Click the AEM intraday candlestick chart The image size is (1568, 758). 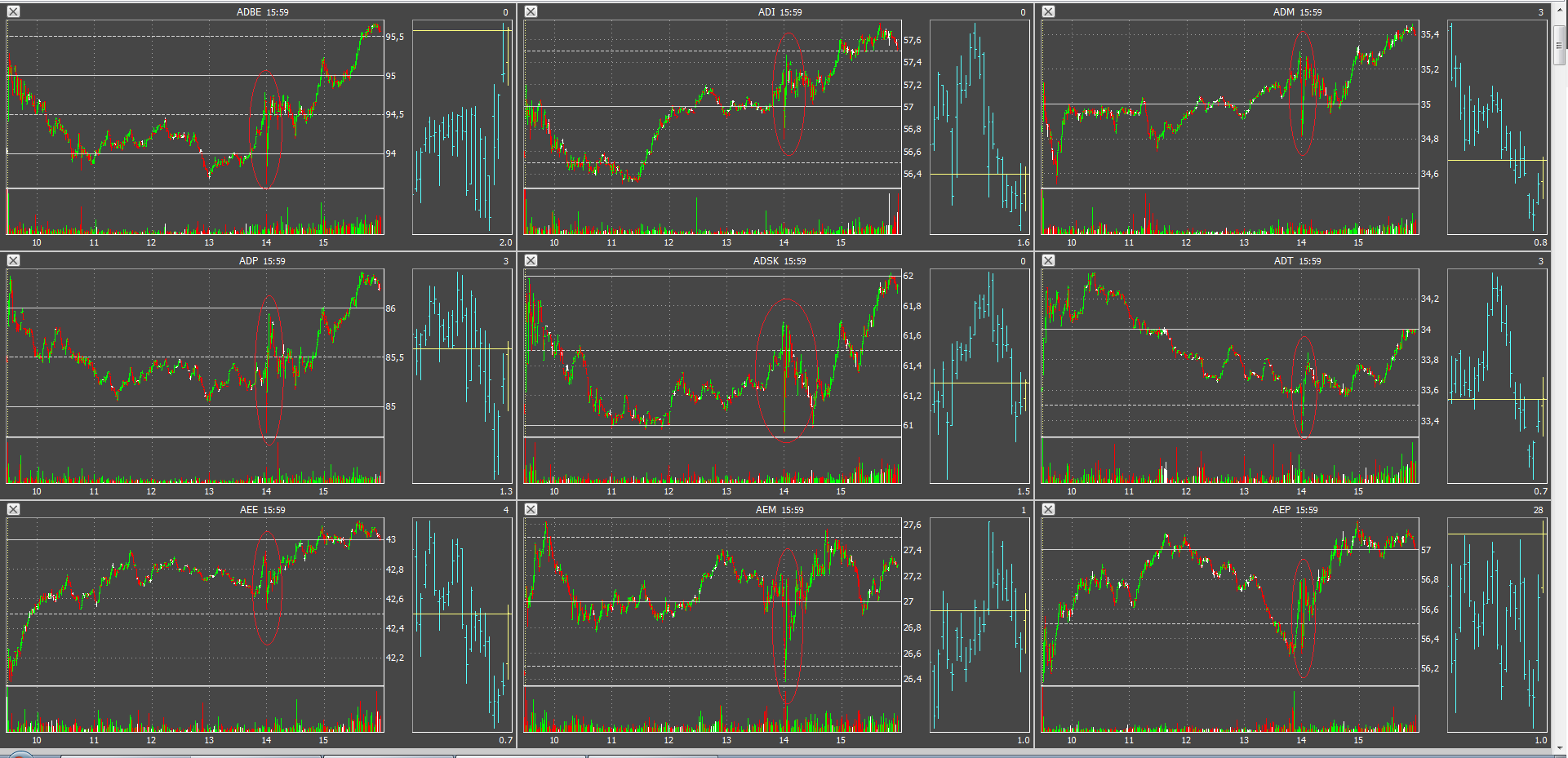[713, 602]
